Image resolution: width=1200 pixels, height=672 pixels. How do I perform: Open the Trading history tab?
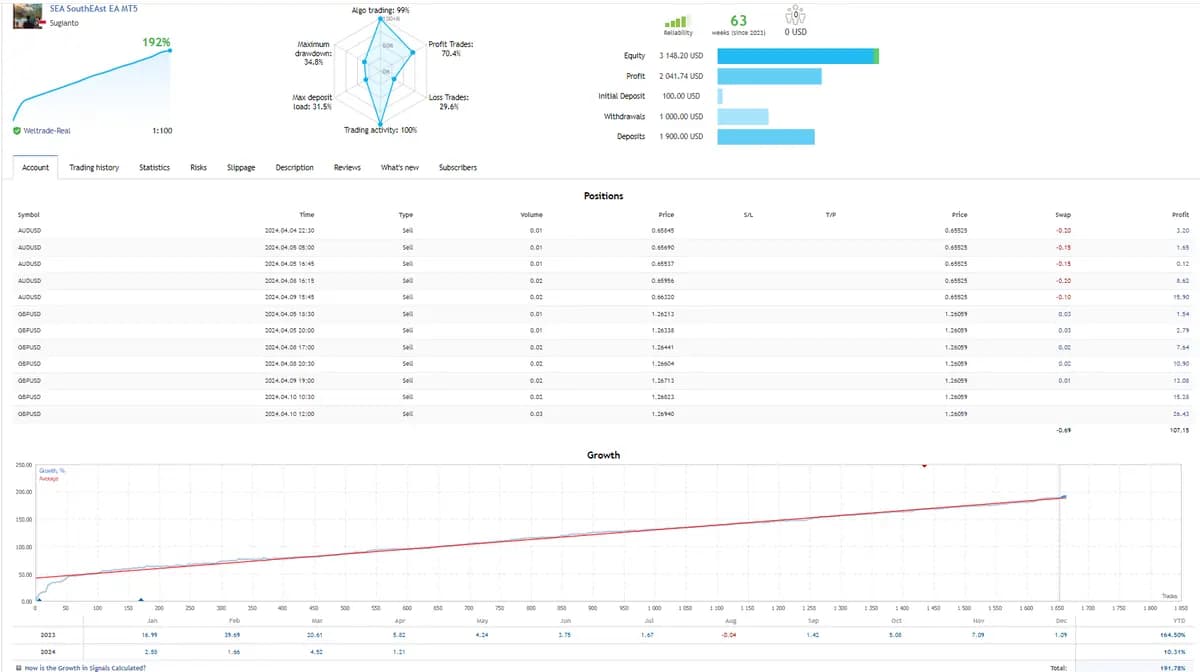[x=94, y=167]
